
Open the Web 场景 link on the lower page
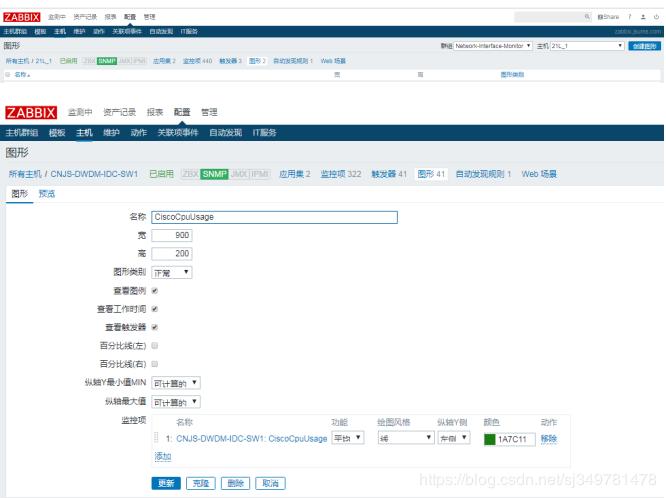[539, 174]
